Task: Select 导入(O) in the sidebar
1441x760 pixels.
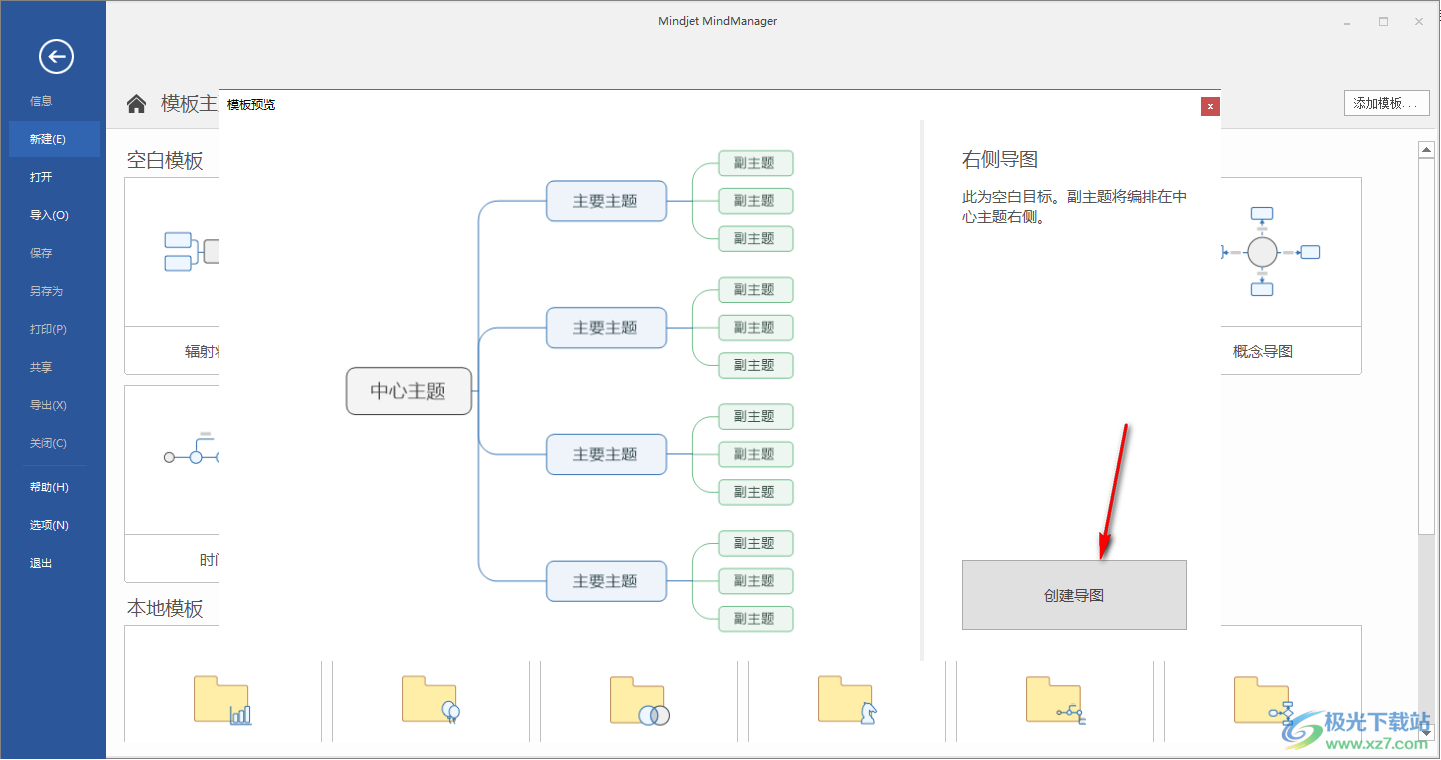Action: pos(49,215)
